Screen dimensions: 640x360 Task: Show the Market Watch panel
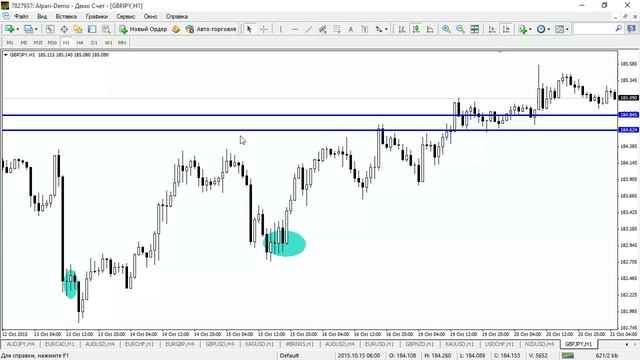coord(50,29)
